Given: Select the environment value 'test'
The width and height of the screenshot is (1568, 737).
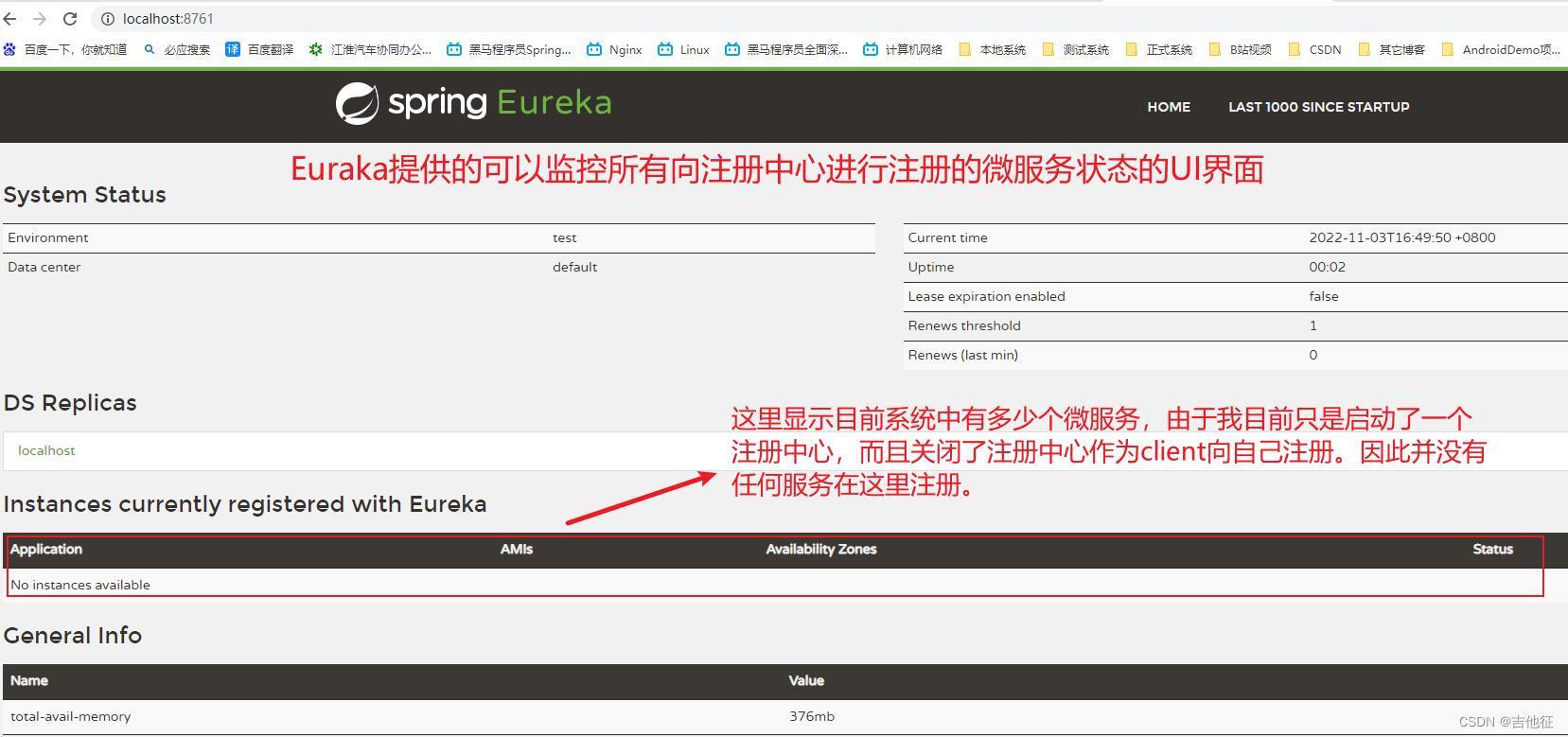Looking at the screenshot, I should coord(565,237).
